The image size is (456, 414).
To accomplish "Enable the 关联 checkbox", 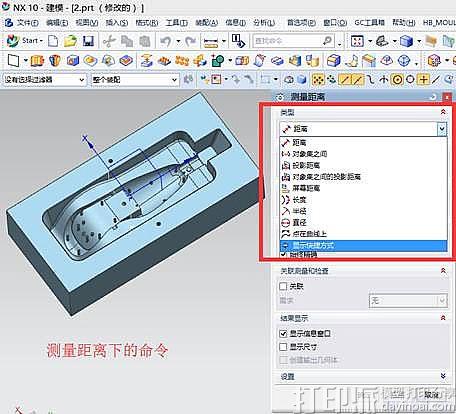I will tap(283, 286).
